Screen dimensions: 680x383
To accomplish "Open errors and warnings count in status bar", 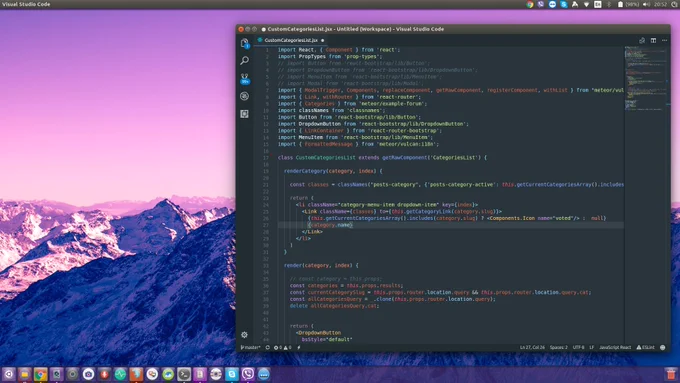I will [x=282, y=347].
